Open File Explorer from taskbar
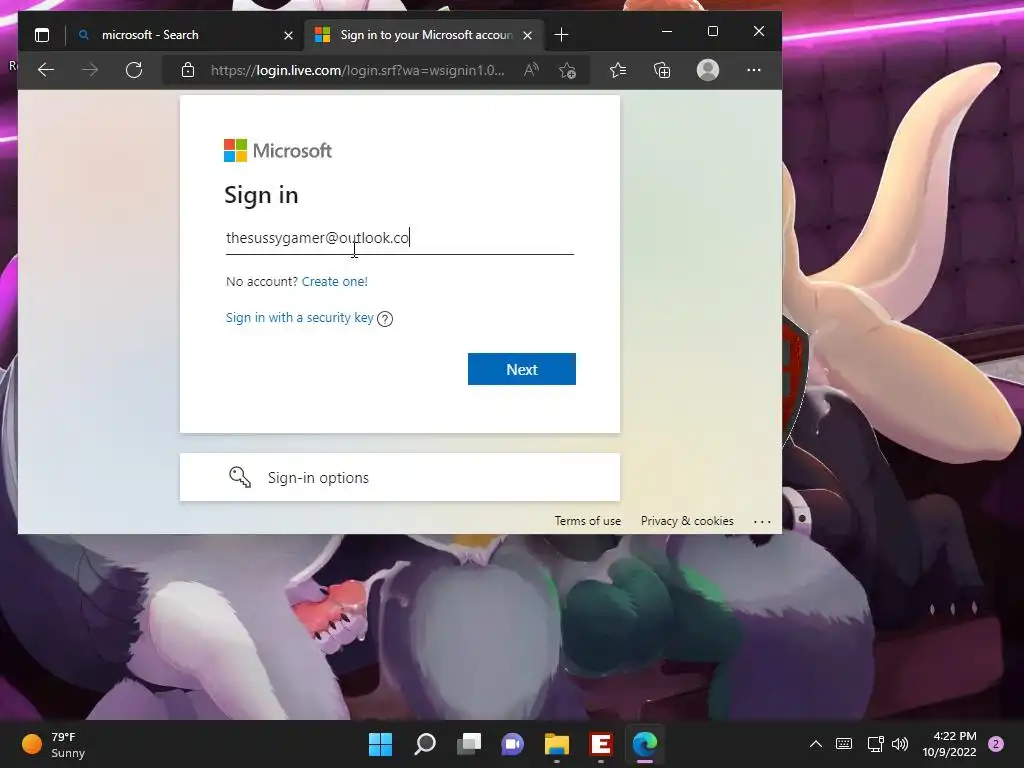The image size is (1024, 768). coord(557,744)
